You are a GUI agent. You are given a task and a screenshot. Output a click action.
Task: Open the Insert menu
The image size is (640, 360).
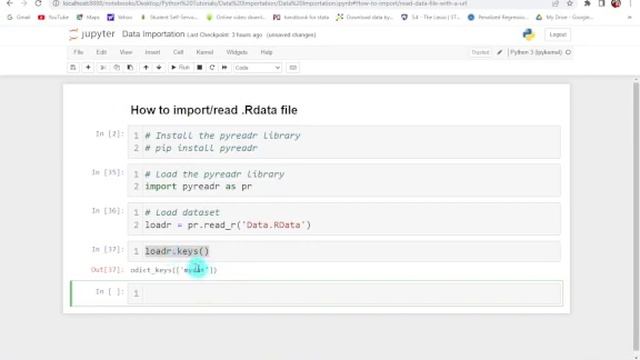(x=152, y=52)
